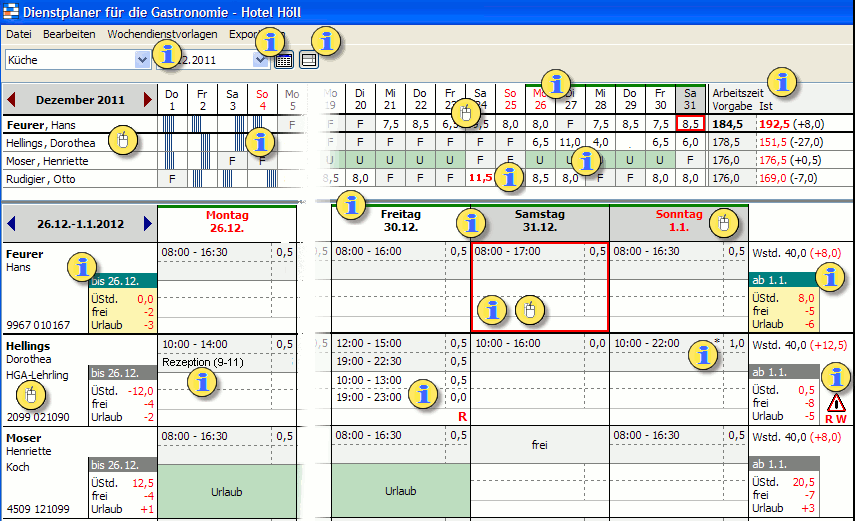Click Moser's green Urlaub block on Montag

(227, 492)
